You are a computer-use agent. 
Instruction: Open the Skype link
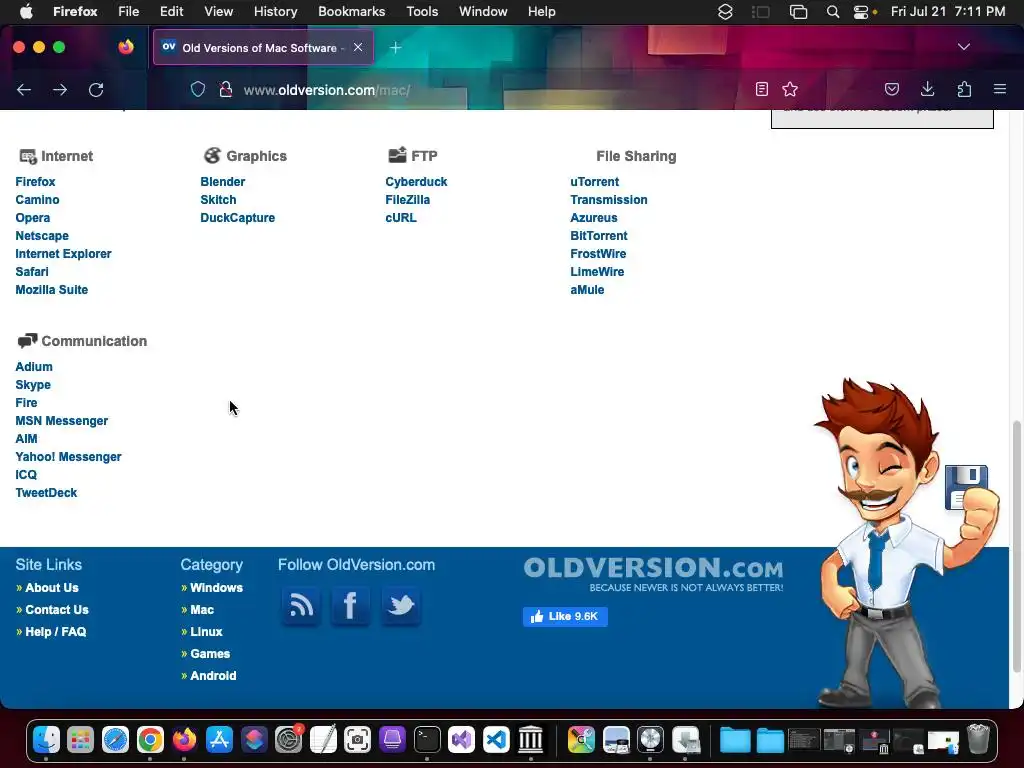pos(33,385)
